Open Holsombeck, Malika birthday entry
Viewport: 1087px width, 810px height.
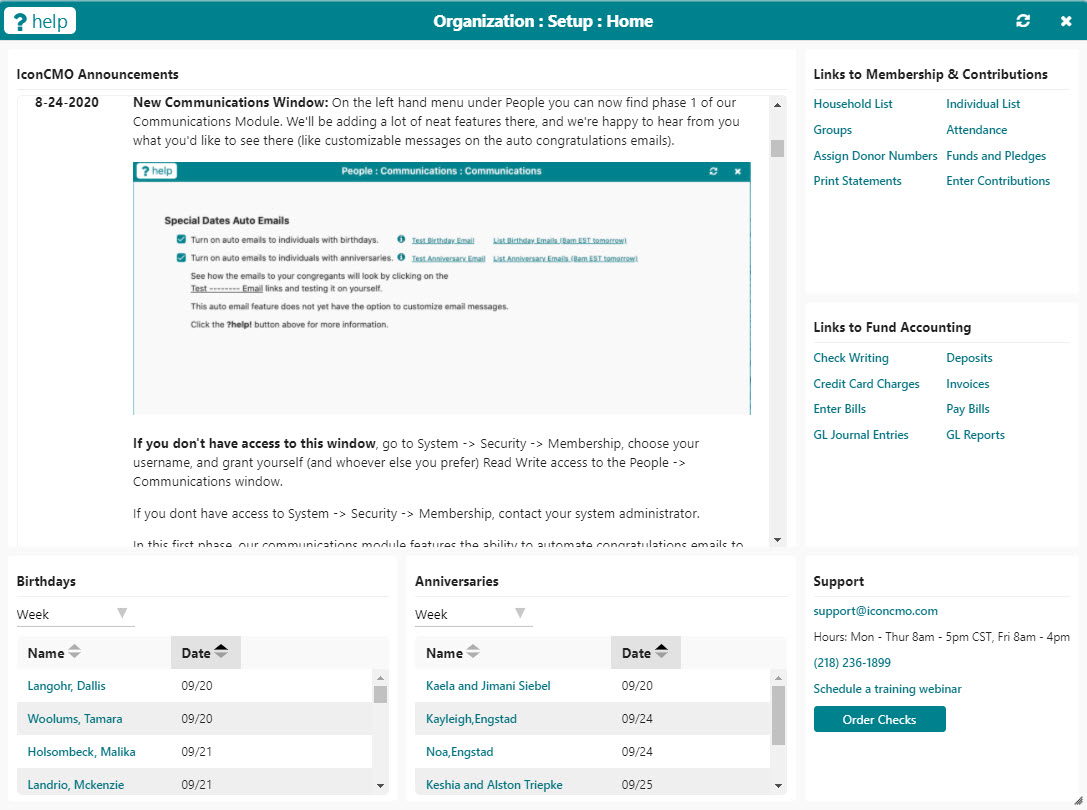pyautogui.click(x=82, y=752)
